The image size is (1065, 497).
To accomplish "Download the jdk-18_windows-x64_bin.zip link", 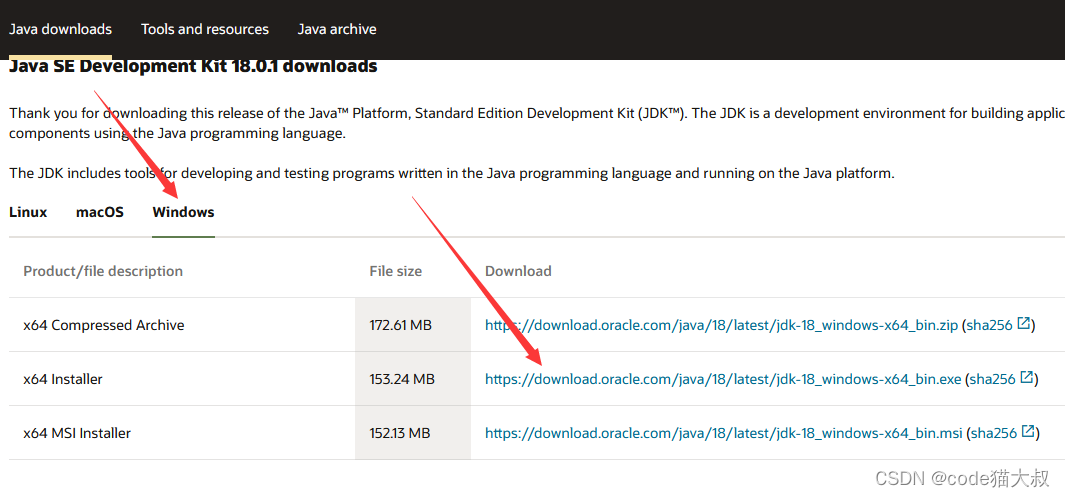I will (x=721, y=325).
